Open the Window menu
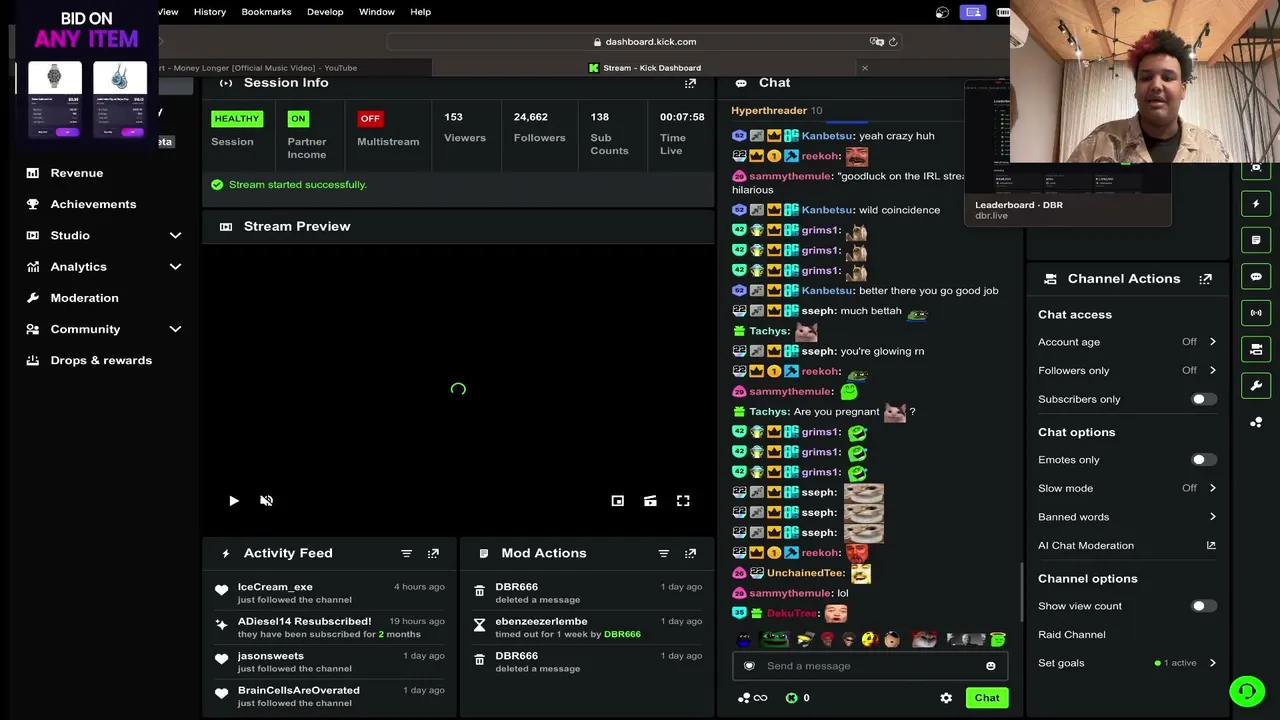The height and width of the screenshot is (720, 1280). tap(377, 12)
